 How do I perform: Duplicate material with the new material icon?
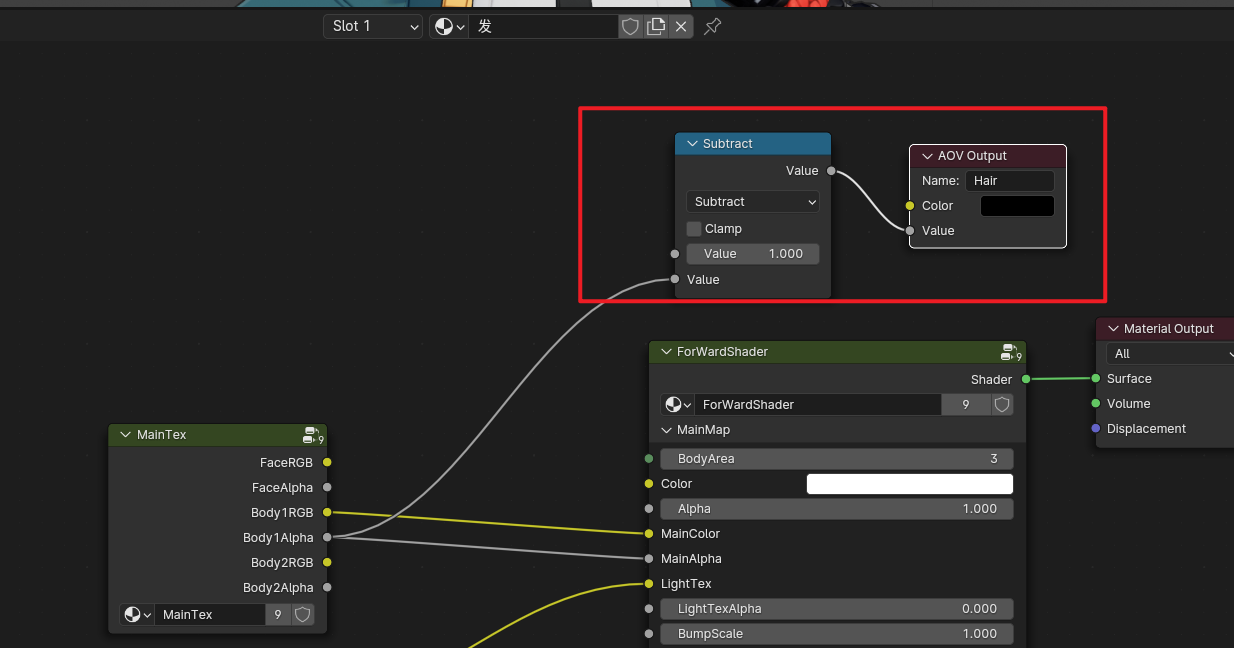(x=656, y=27)
